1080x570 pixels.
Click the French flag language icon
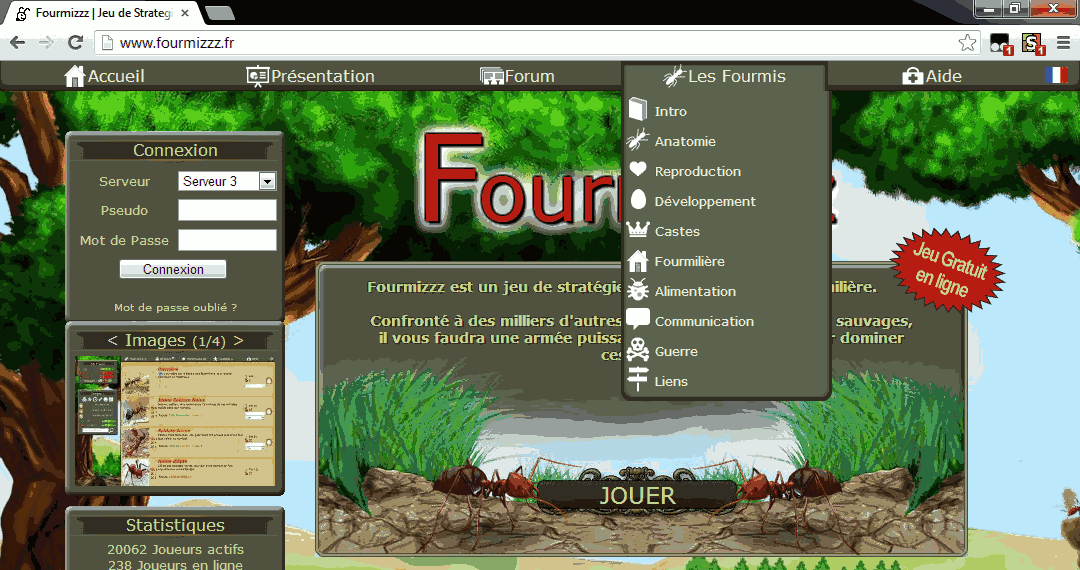pos(1056,75)
